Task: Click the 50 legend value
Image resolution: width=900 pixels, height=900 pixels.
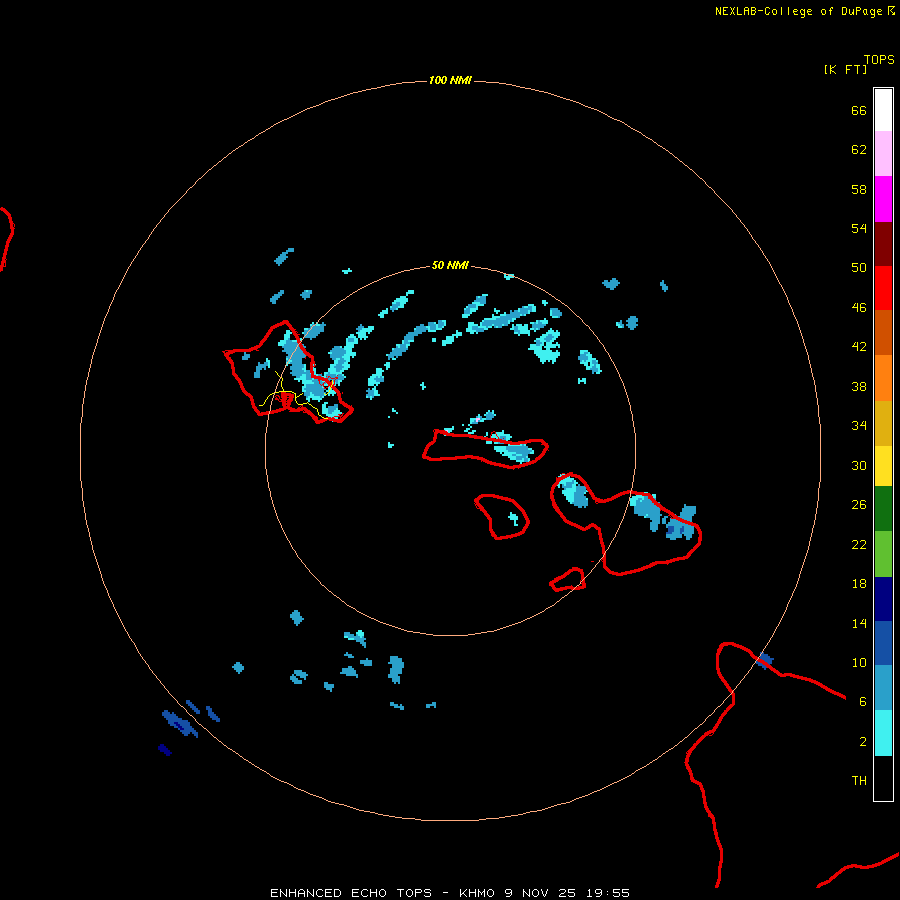Action: [x=859, y=267]
